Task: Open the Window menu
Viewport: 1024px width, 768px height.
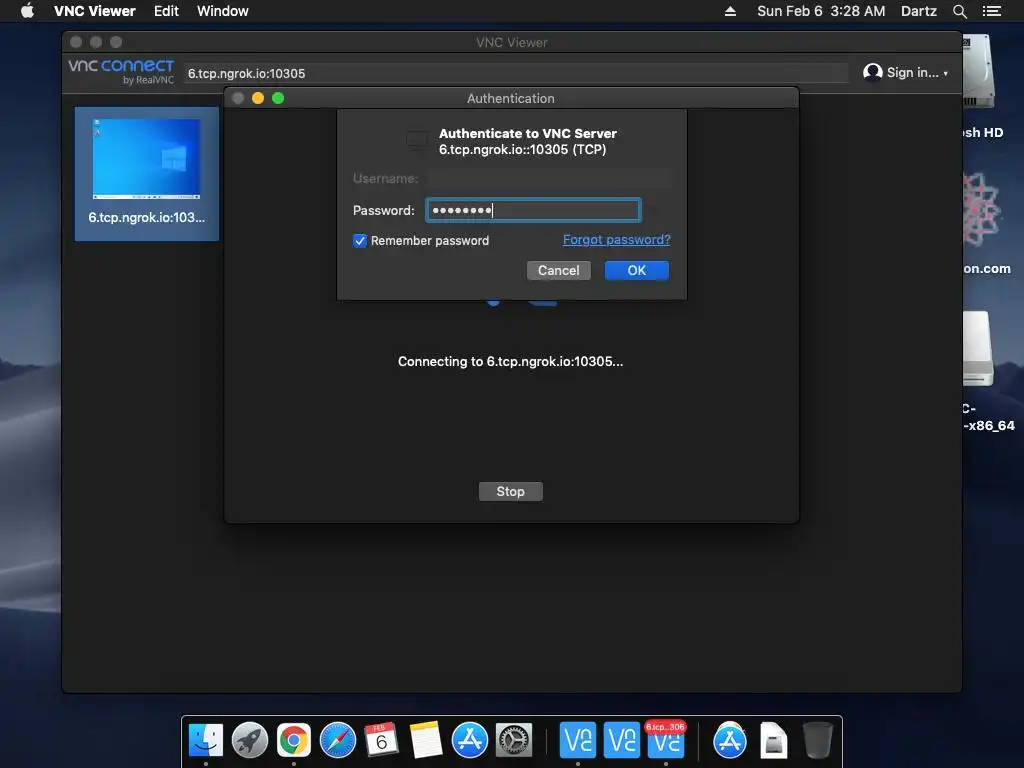Action: pyautogui.click(x=223, y=11)
